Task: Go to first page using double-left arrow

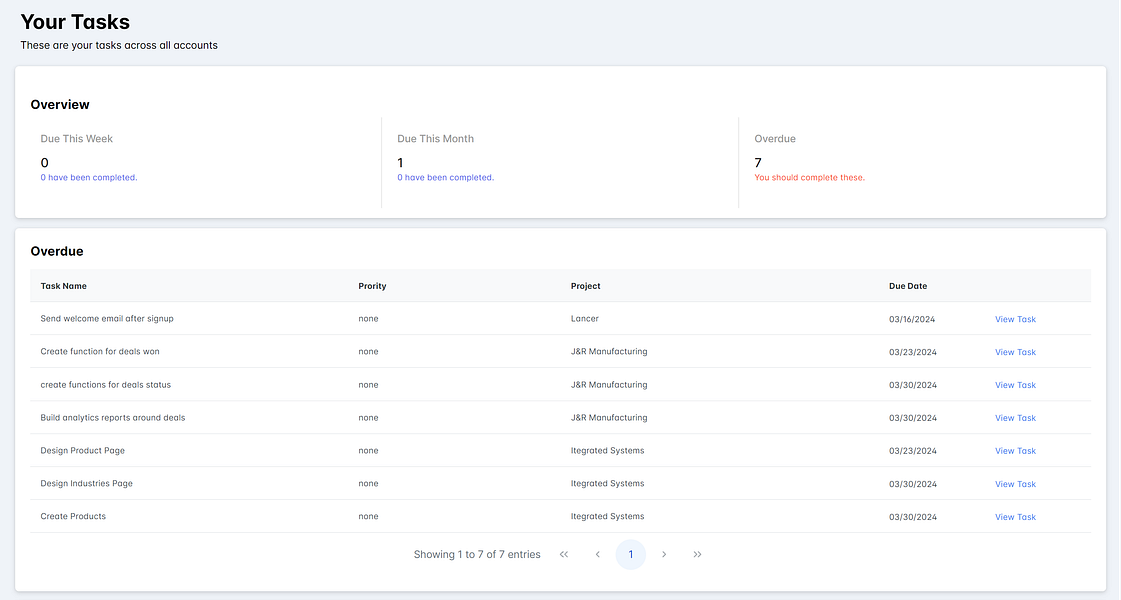Action: pos(564,554)
